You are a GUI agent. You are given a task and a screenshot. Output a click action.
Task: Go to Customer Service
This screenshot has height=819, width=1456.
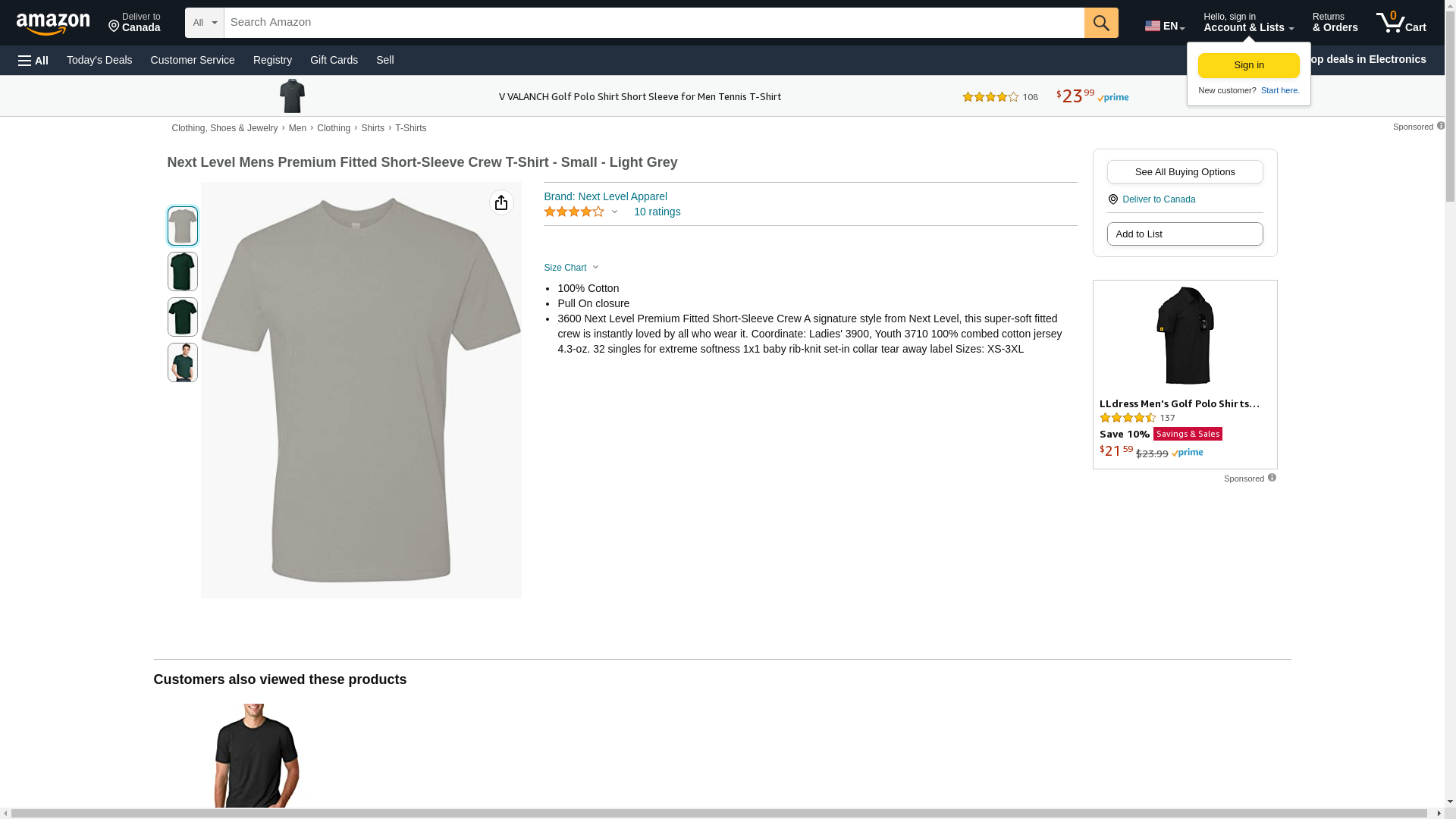click(193, 60)
